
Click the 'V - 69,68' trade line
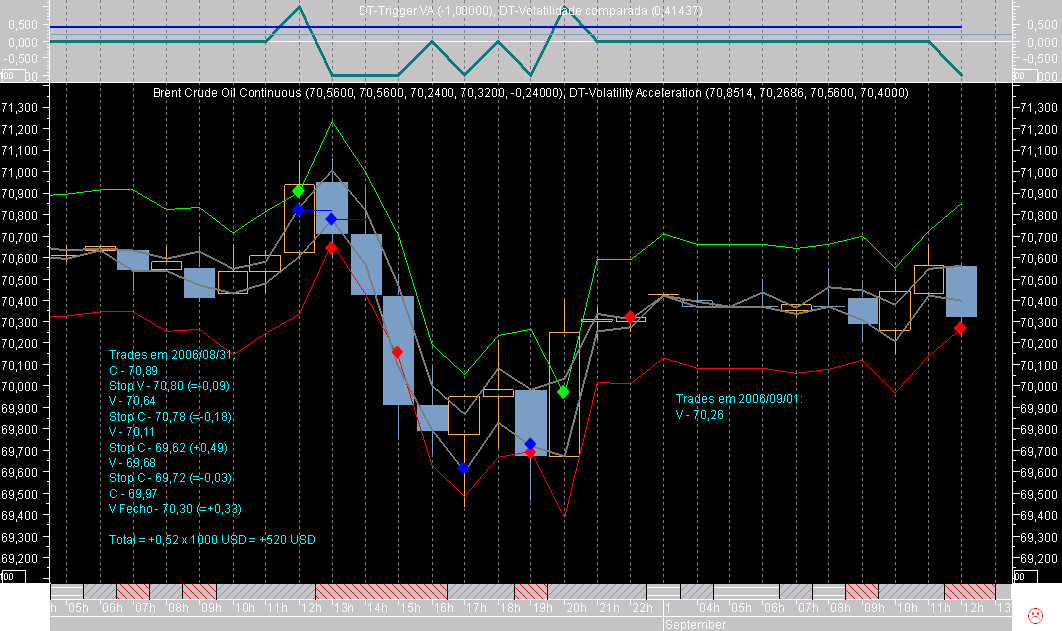click(133, 463)
